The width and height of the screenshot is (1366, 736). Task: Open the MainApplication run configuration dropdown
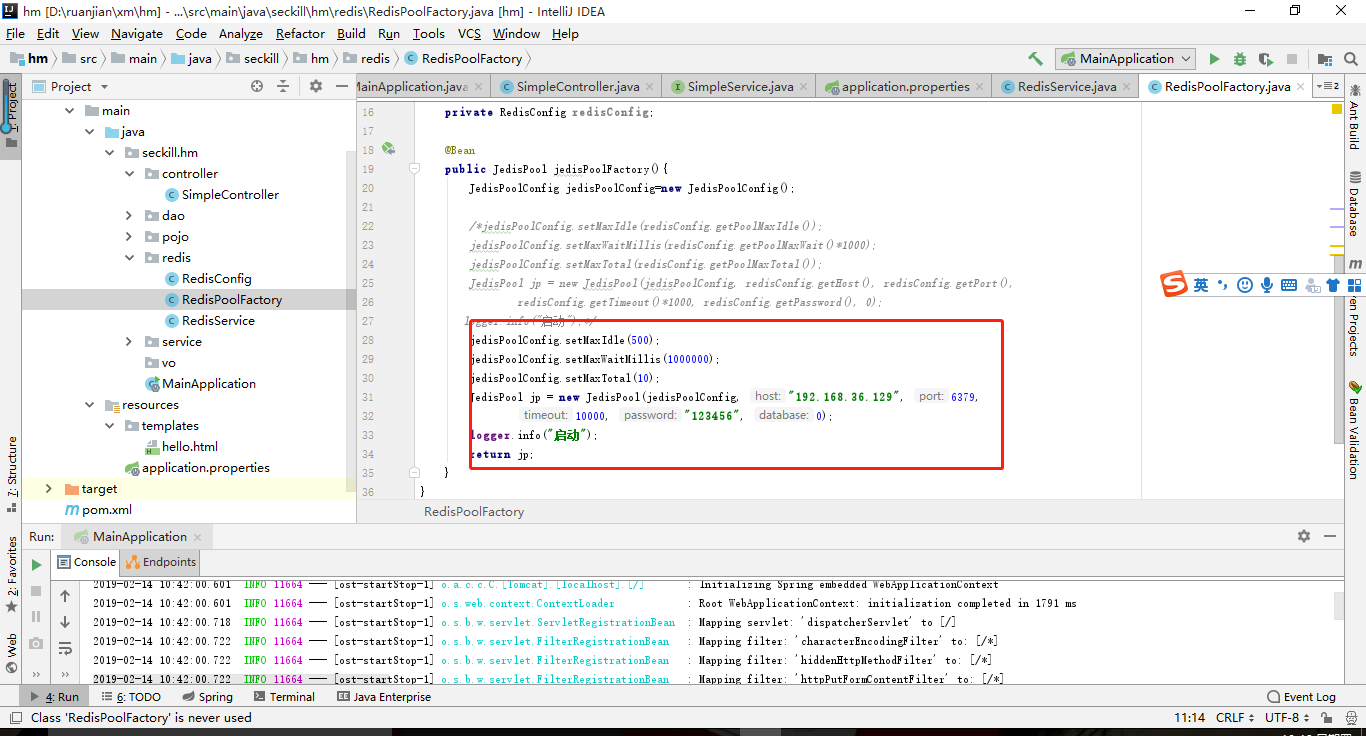[1126, 59]
